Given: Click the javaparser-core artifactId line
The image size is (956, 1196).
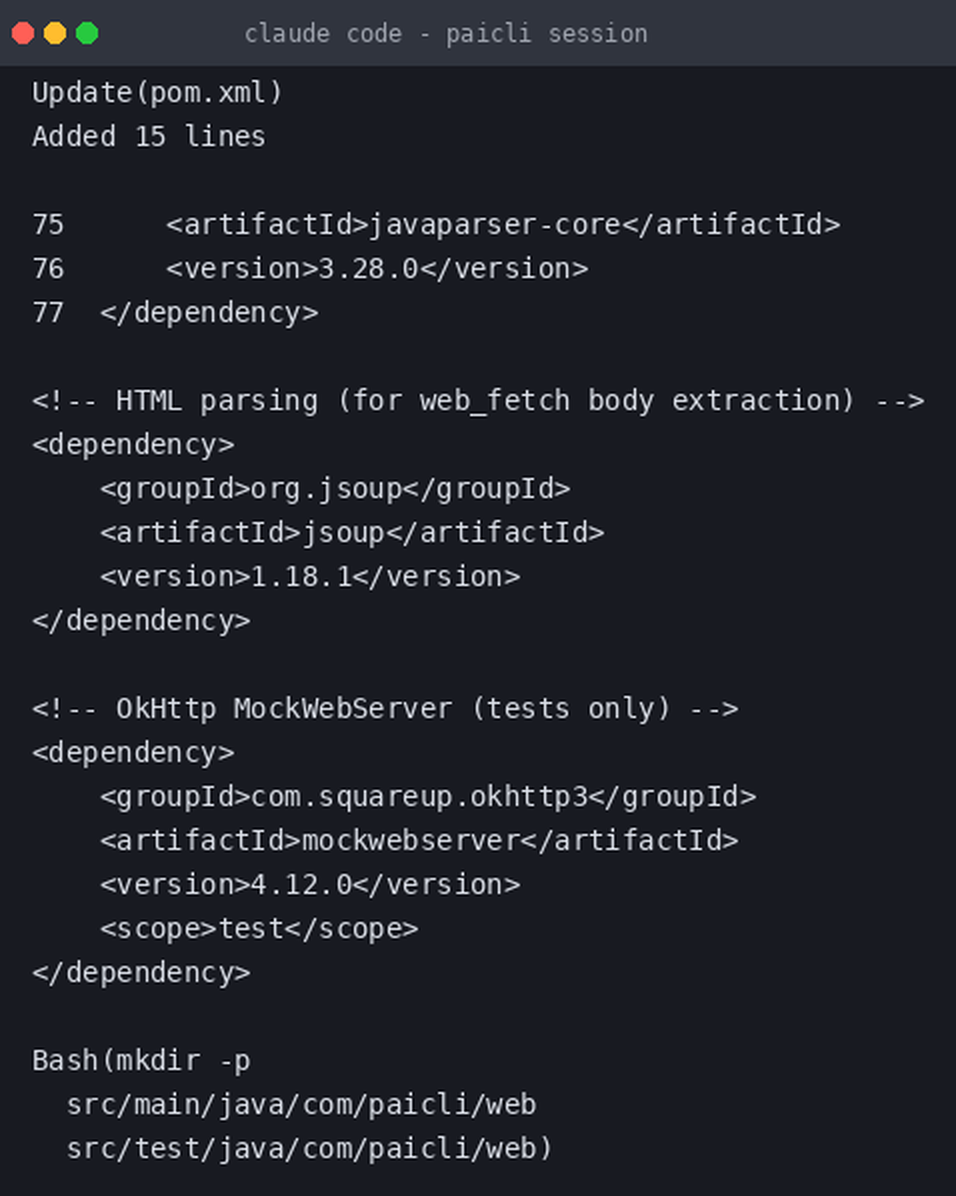Looking at the screenshot, I should coord(504,225).
